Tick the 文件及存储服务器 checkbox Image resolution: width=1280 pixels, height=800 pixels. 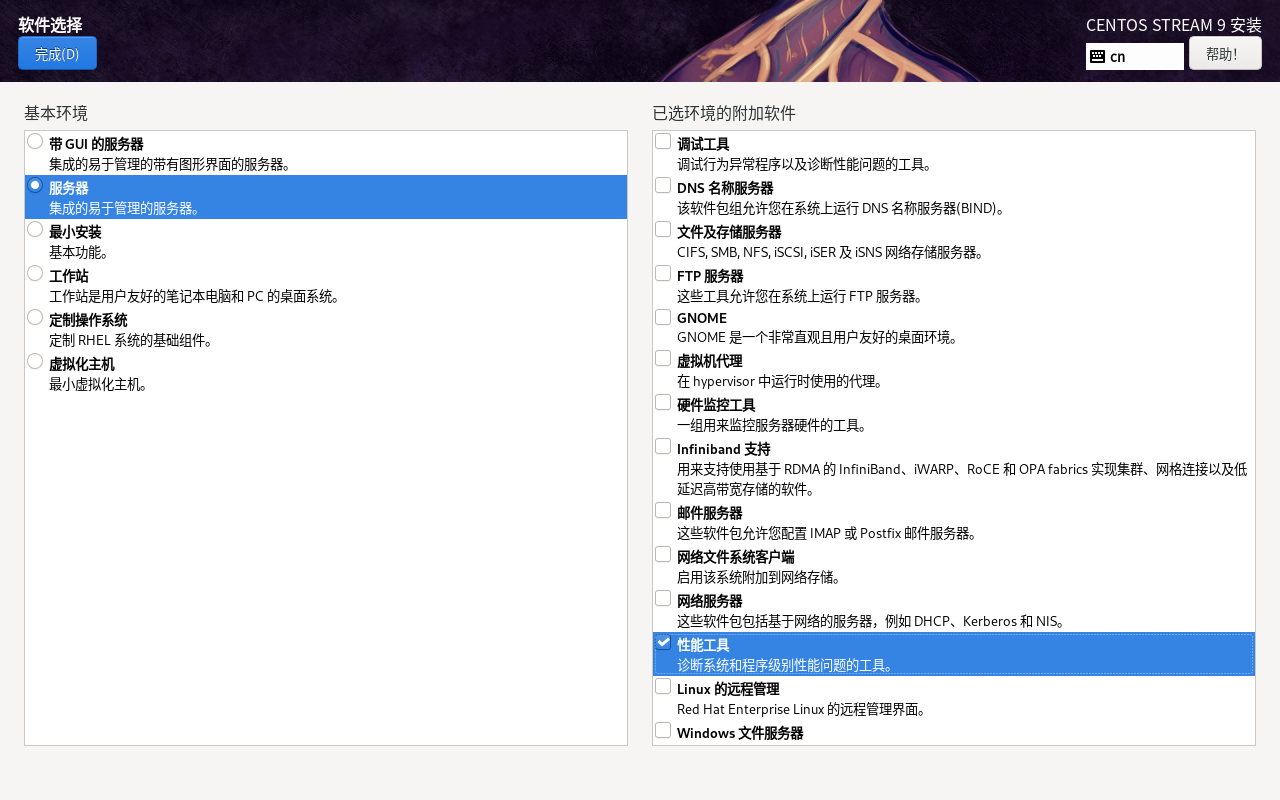(x=663, y=229)
